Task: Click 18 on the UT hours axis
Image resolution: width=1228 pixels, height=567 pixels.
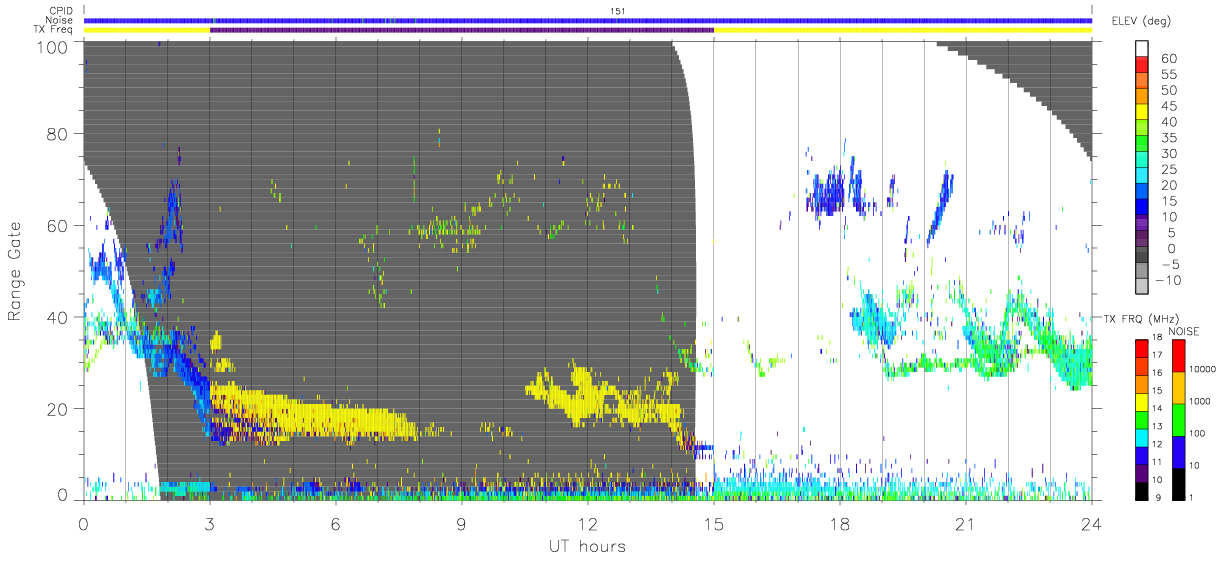Action: click(x=840, y=523)
